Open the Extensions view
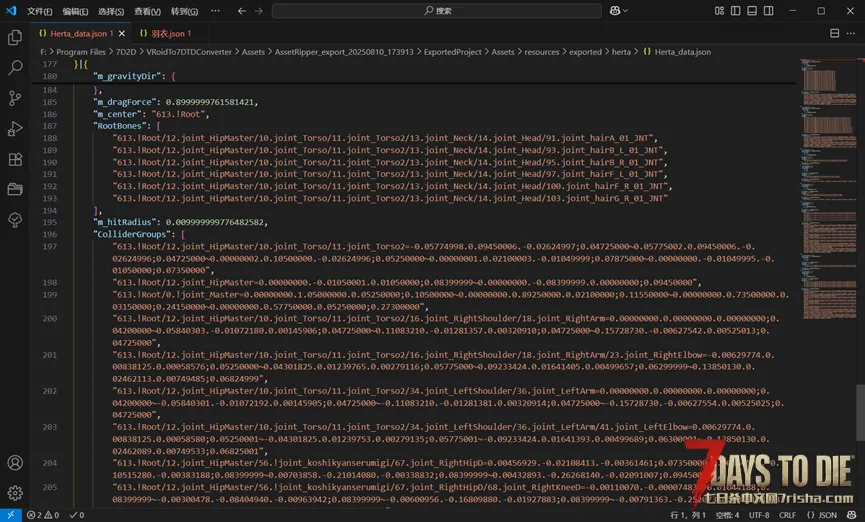Screen dimensions: 865x522 point(15,159)
